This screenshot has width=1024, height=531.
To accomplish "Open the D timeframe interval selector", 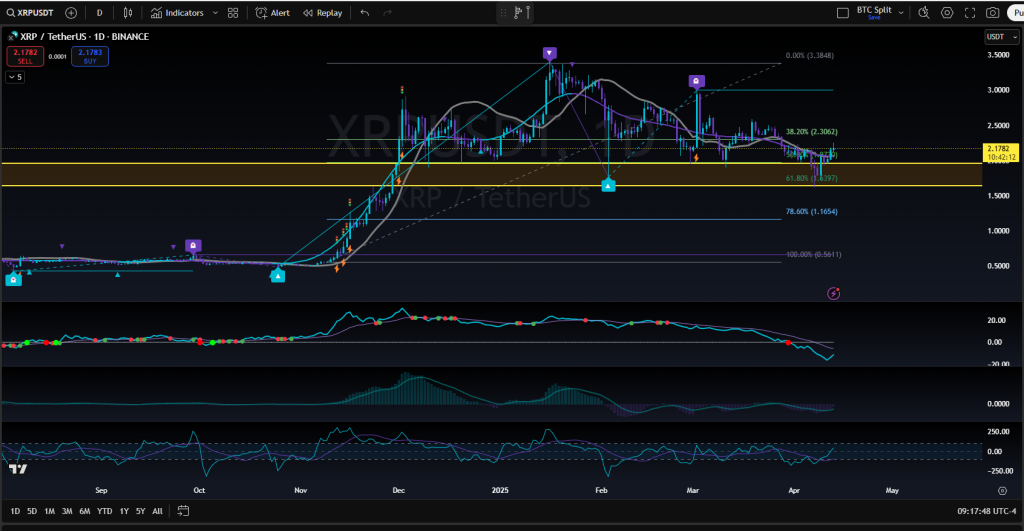I will [99, 12].
